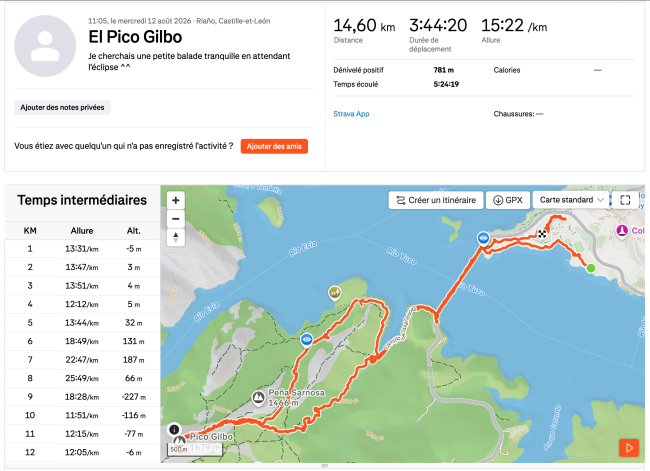Play the activity flyby animation

629,448
